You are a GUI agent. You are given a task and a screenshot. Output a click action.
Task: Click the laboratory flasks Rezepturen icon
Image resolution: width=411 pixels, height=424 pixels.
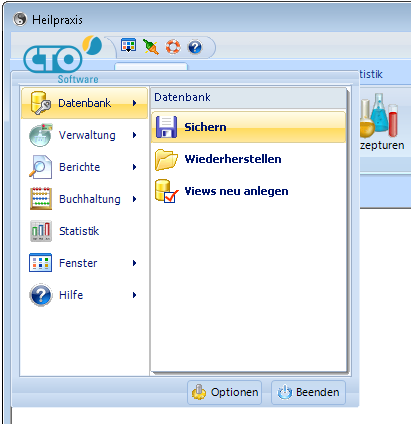tap(379, 116)
